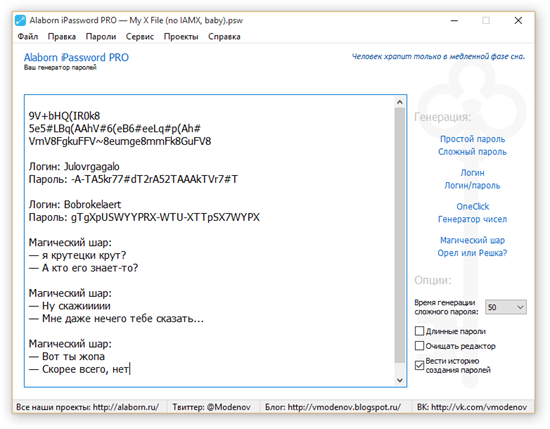The height and width of the screenshot is (429, 550).
Task: Click the editor scrollbar down arrow
Action: [x=400, y=380]
